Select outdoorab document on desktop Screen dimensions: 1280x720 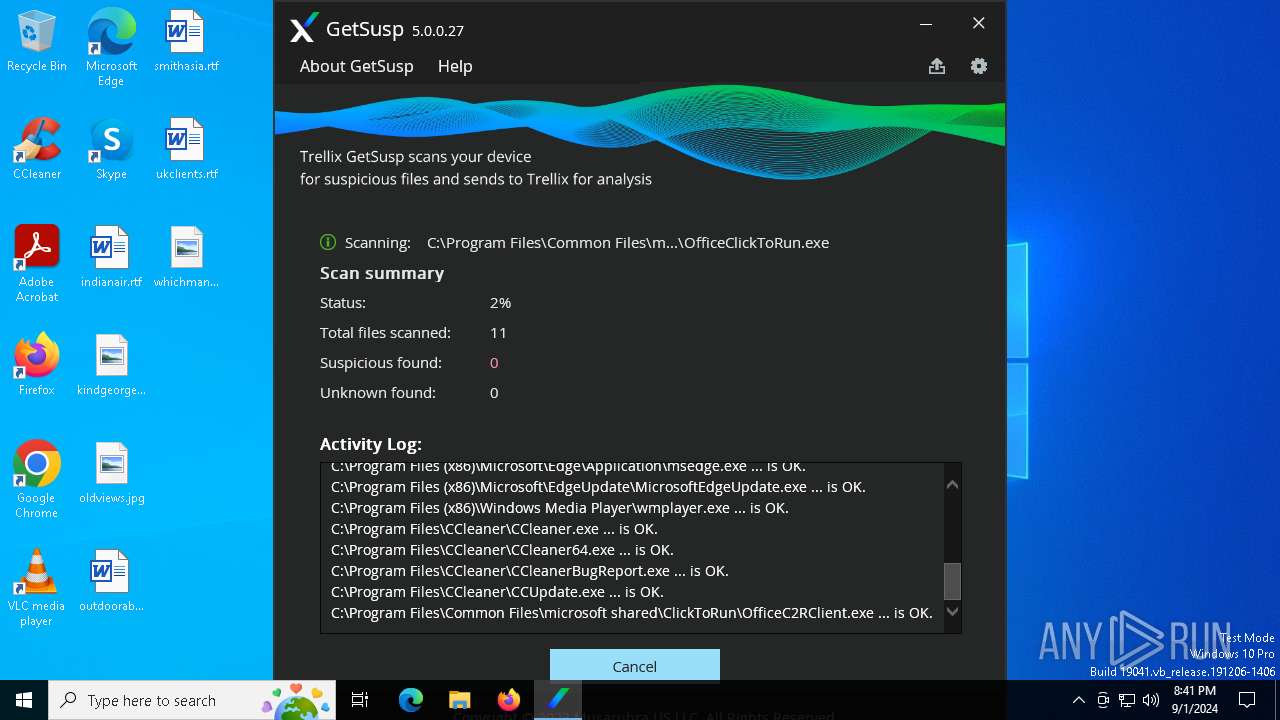[x=111, y=581]
